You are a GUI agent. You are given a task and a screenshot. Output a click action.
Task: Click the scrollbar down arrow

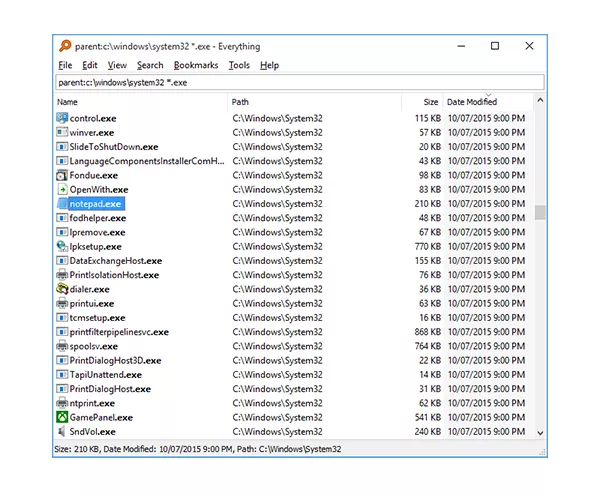pyautogui.click(x=540, y=433)
